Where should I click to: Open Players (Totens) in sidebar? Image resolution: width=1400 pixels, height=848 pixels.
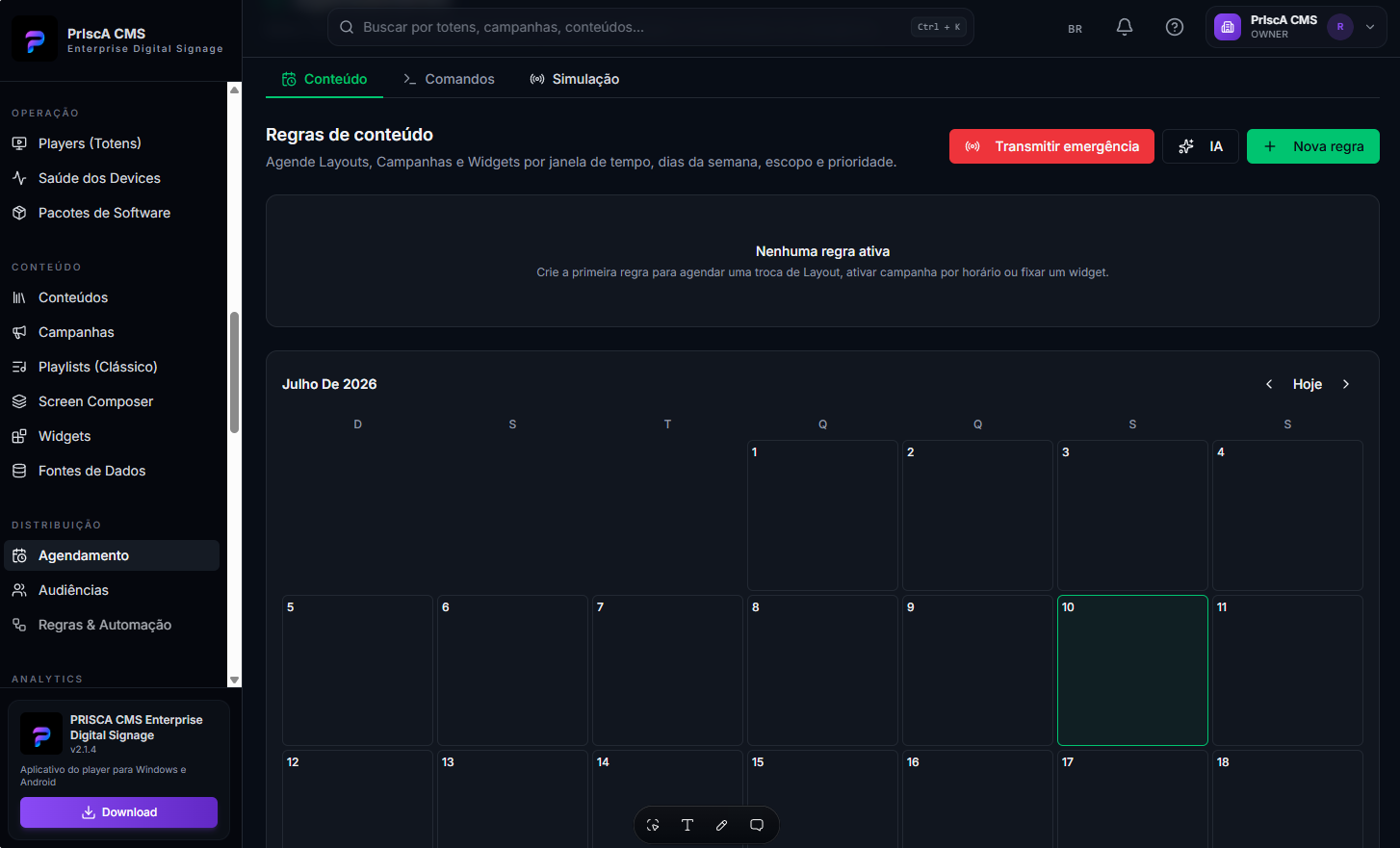pyautogui.click(x=112, y=143)
